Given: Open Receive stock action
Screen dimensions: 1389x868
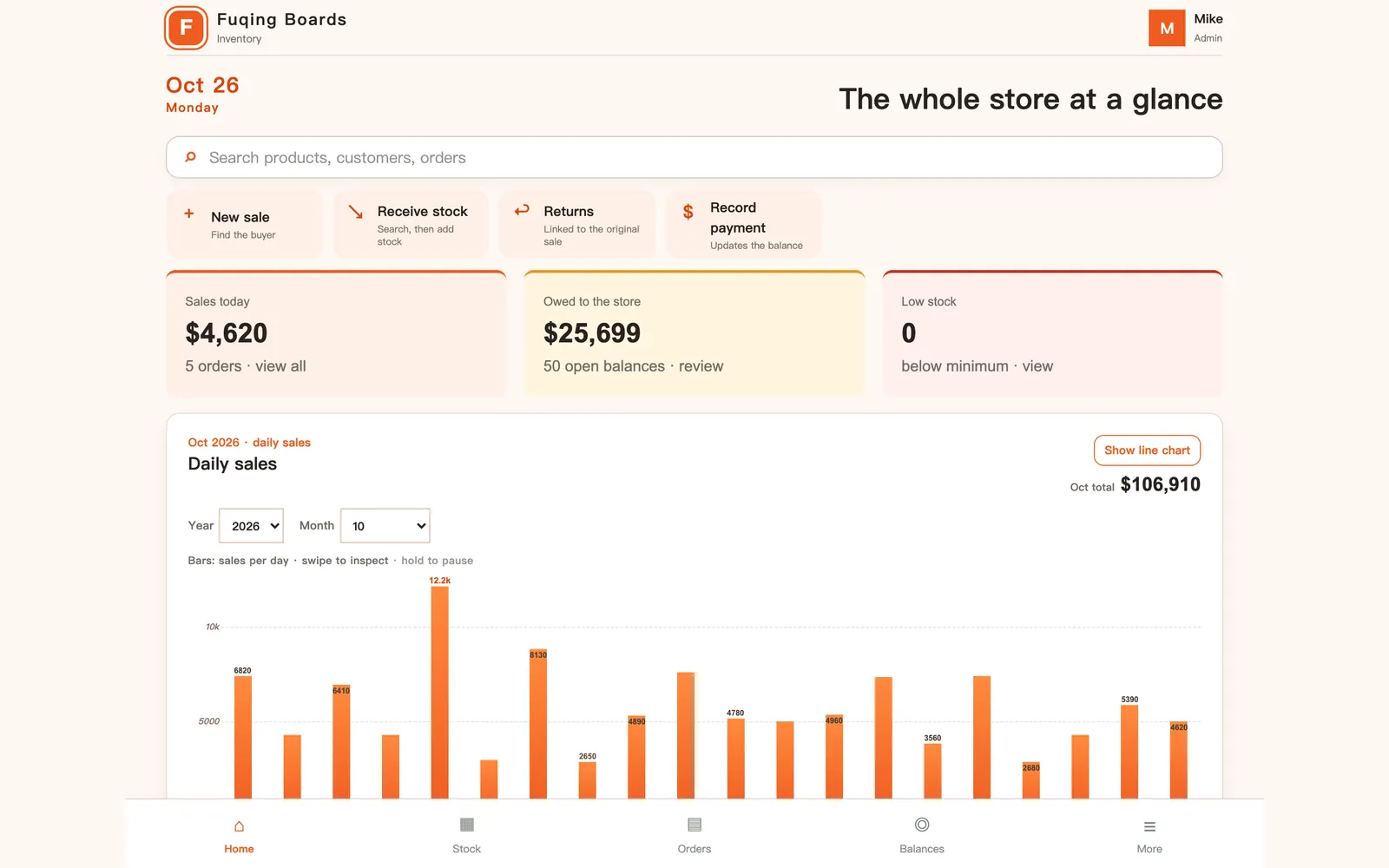Looking at the screenshot, I should pos(411,225).
